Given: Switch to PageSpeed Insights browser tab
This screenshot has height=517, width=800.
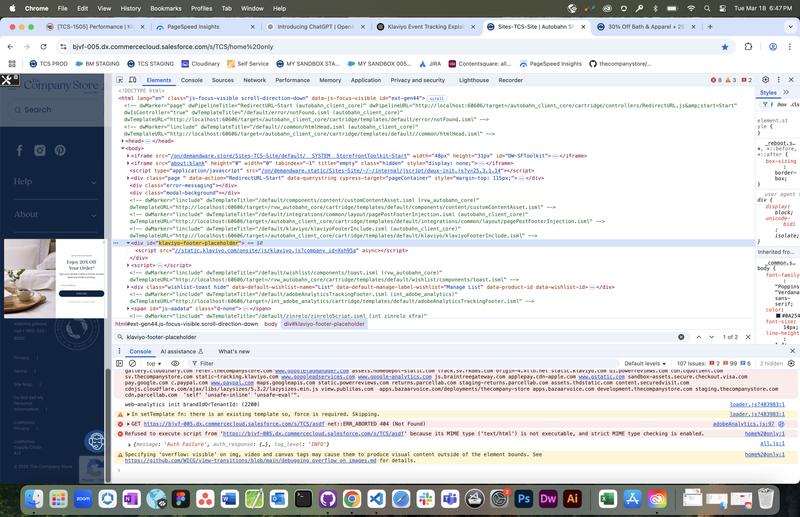Looking at the screenshot, I should pos(204,27).
